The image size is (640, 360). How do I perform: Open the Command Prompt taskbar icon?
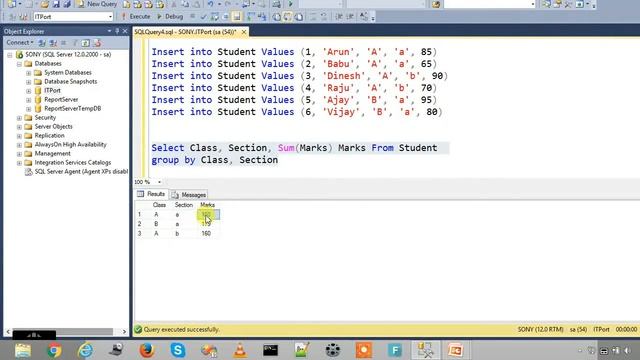(271, 350)
